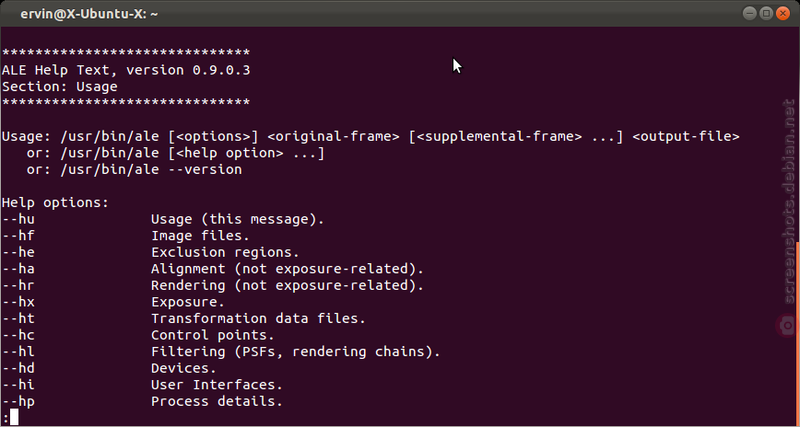Close the terminal window
Screen dimensions: 800x427
pos(783,14)
